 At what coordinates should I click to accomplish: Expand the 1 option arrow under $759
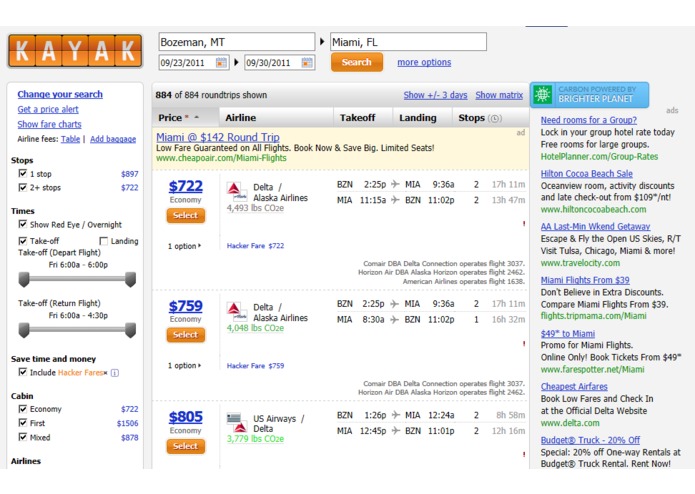pyautogui.click(x=199, y=366)
